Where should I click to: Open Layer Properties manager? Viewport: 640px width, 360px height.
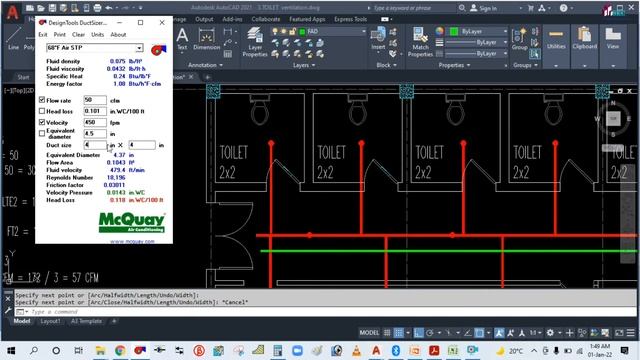pyautogui.click(x=255, y=42)
